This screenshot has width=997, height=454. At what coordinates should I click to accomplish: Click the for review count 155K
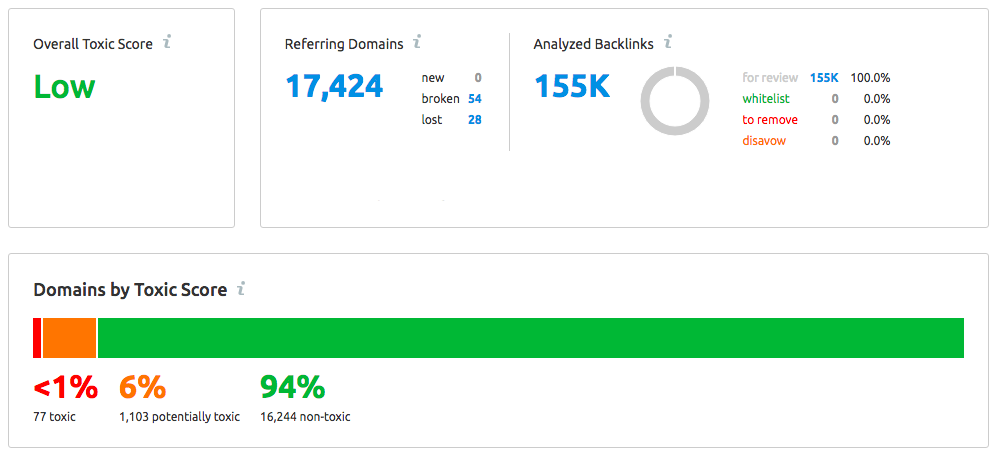824,78
